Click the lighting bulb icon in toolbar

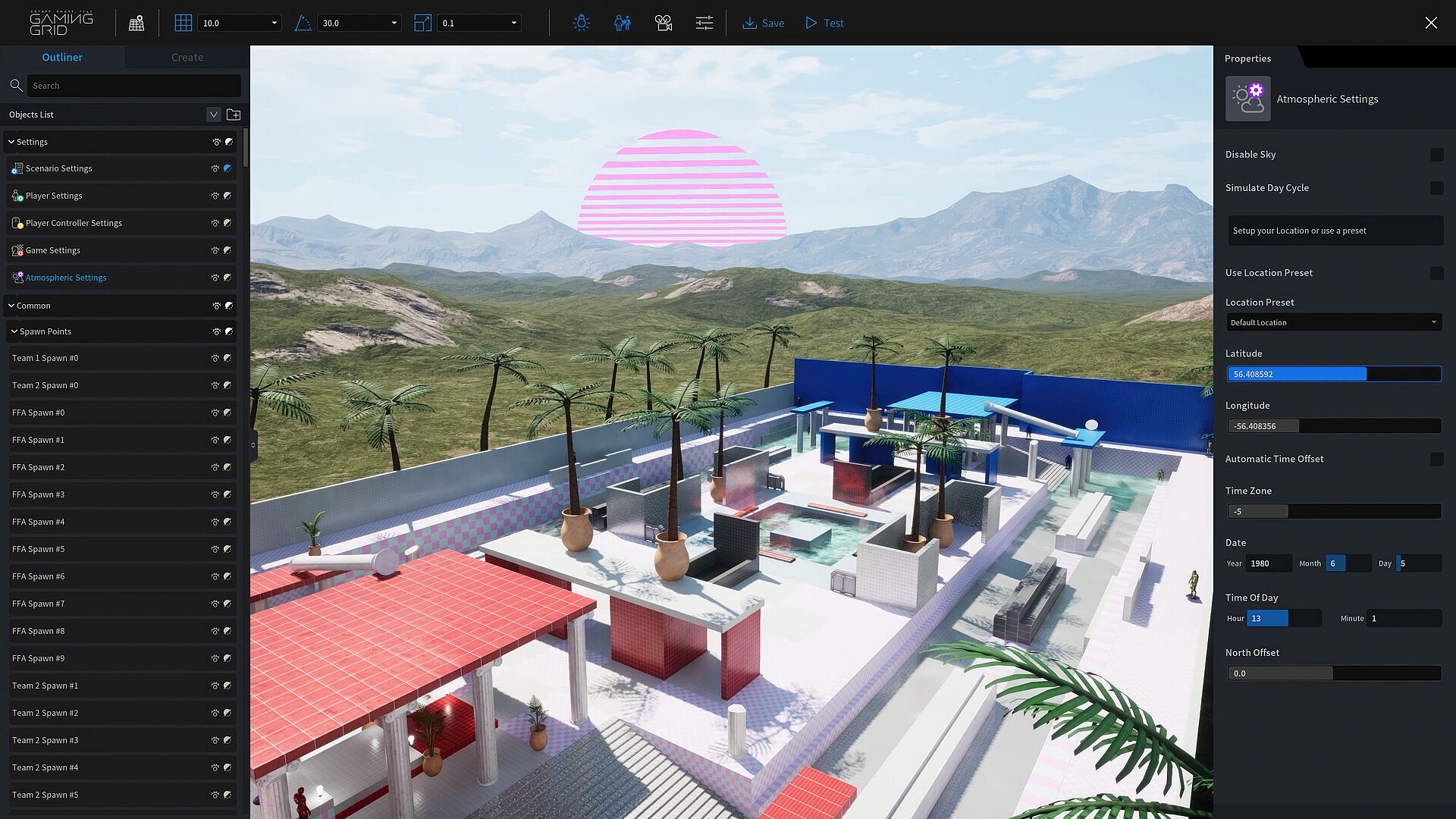point(581,23)
